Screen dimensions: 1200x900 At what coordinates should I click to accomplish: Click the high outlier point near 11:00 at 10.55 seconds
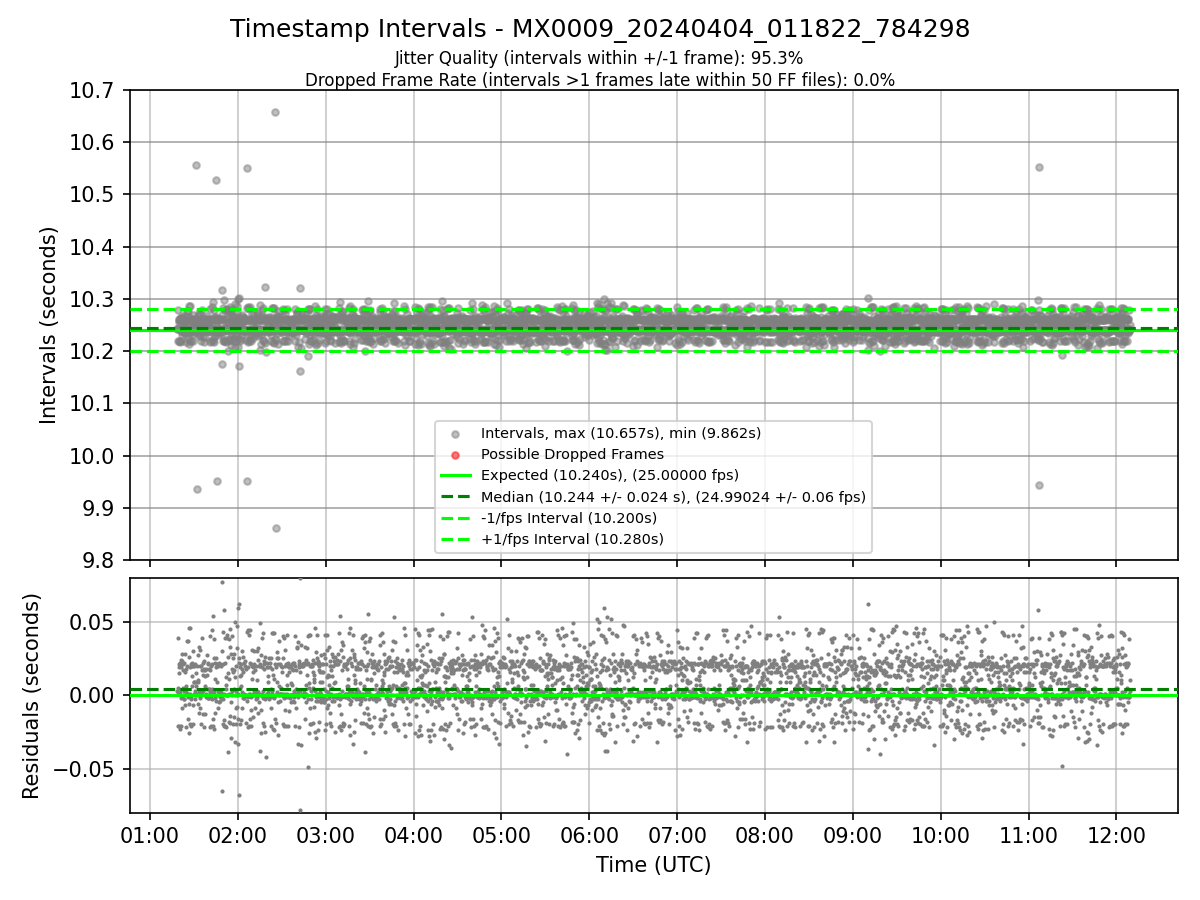[x=1039, y=167]
